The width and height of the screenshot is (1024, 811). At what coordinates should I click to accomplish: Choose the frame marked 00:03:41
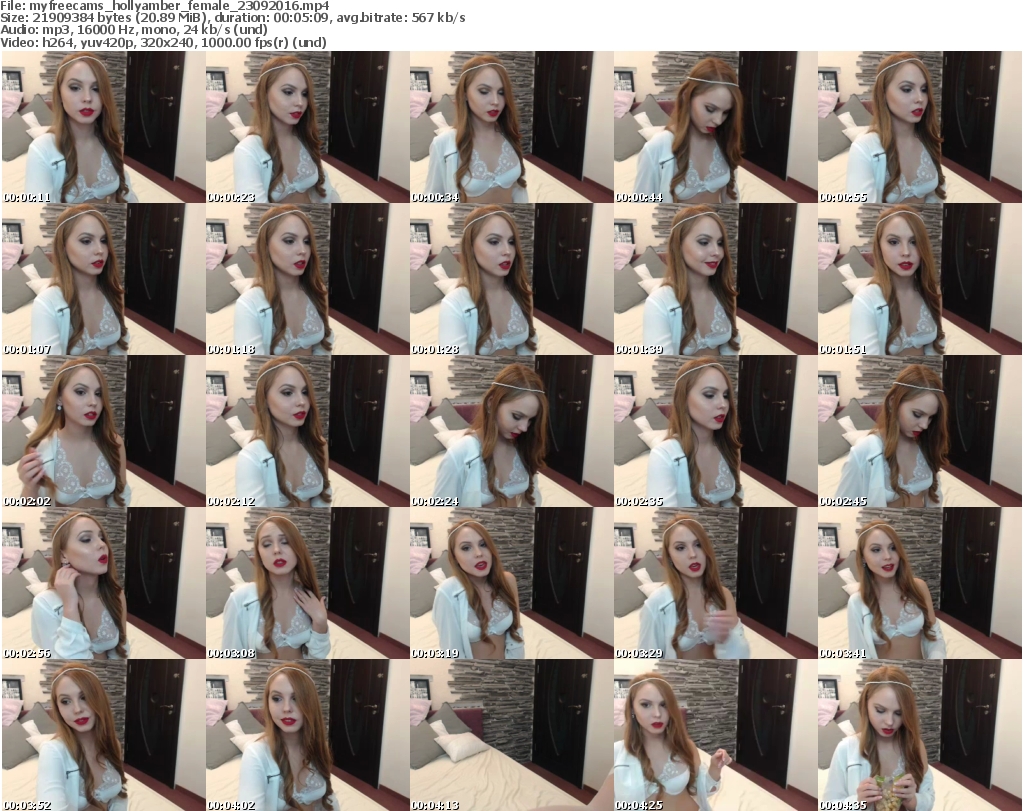pyautogui.click(x=920, y=583)
